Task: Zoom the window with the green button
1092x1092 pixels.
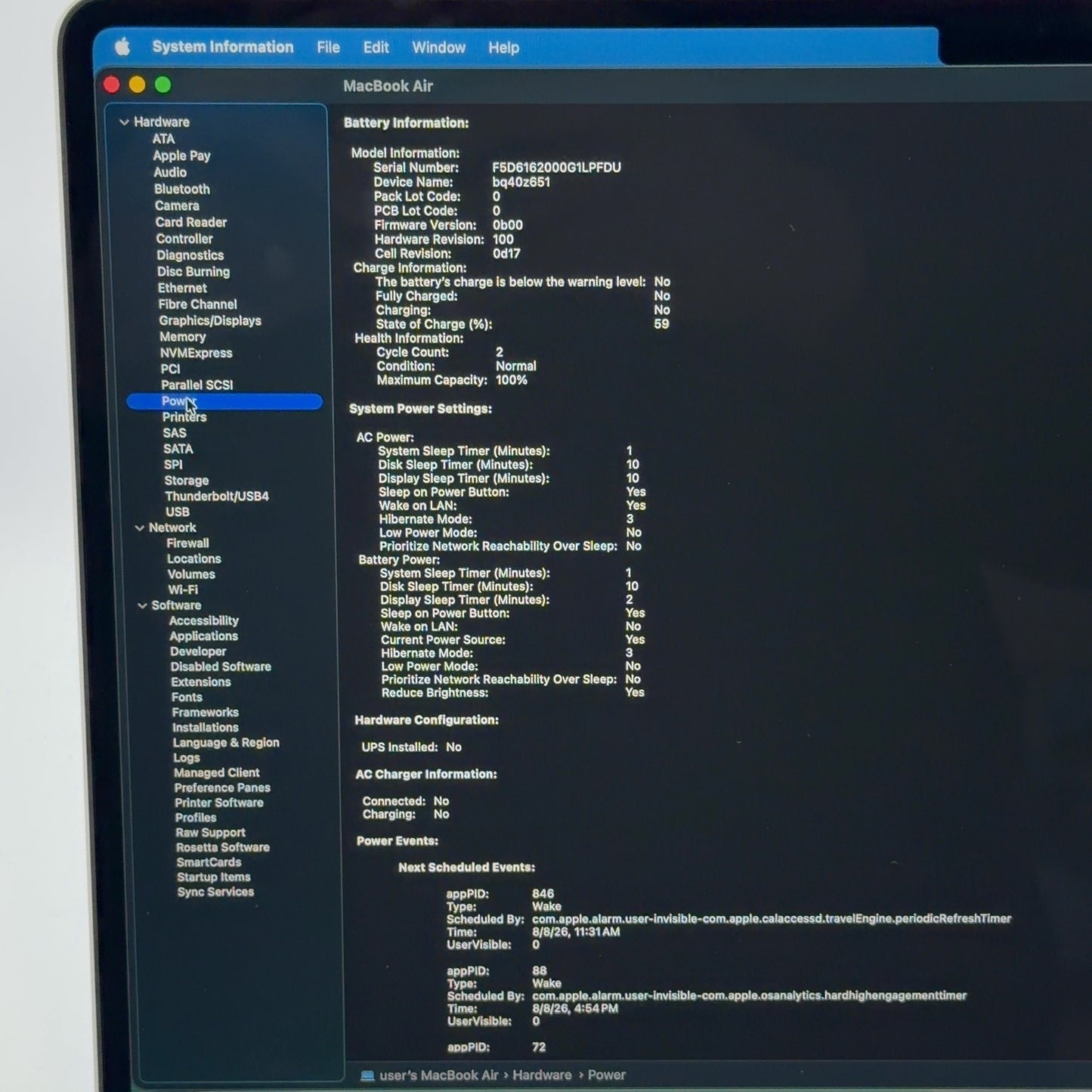Action: click(x=163, y=85)
